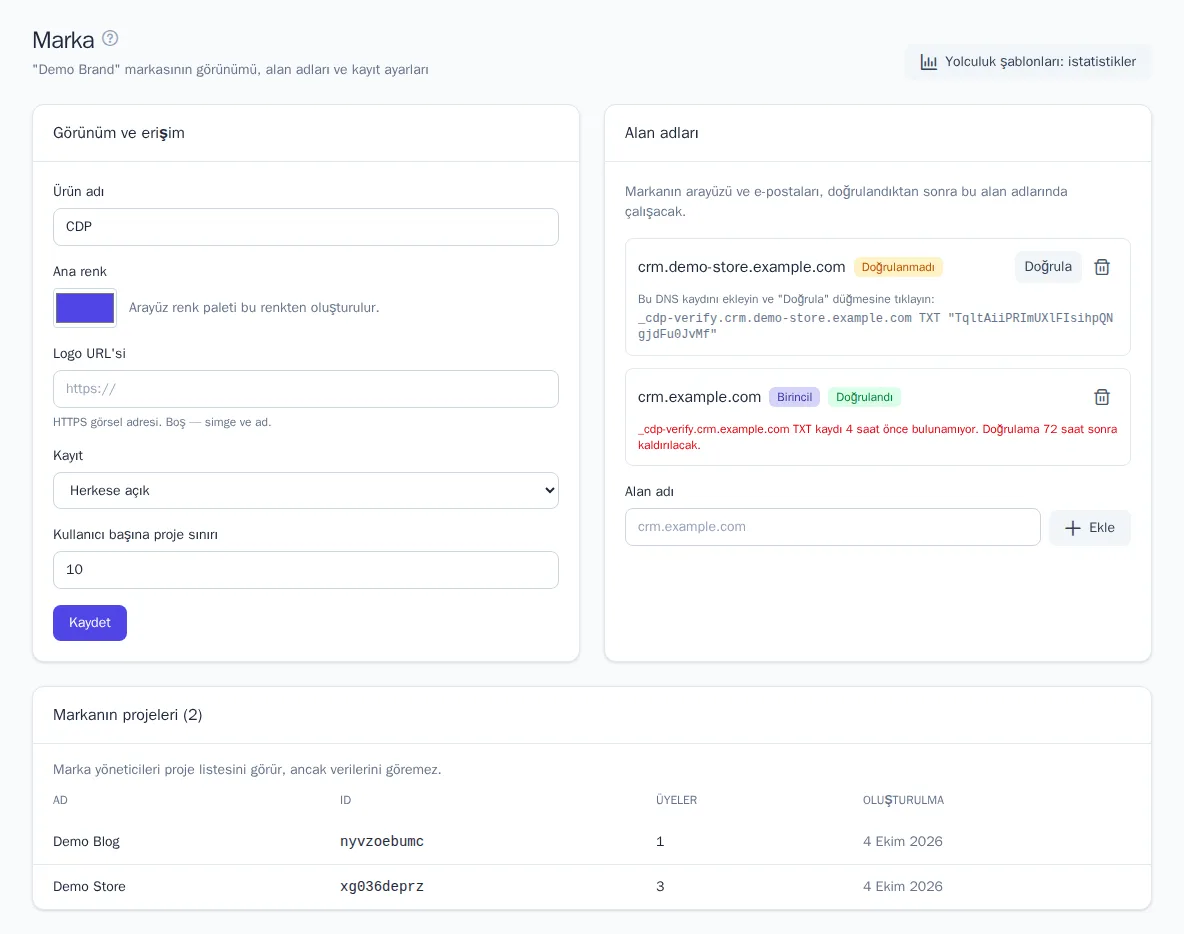Open Yolculuk şablonları: istatistikler
This screenshot has height=934, width=1184.
(1028, 62)
